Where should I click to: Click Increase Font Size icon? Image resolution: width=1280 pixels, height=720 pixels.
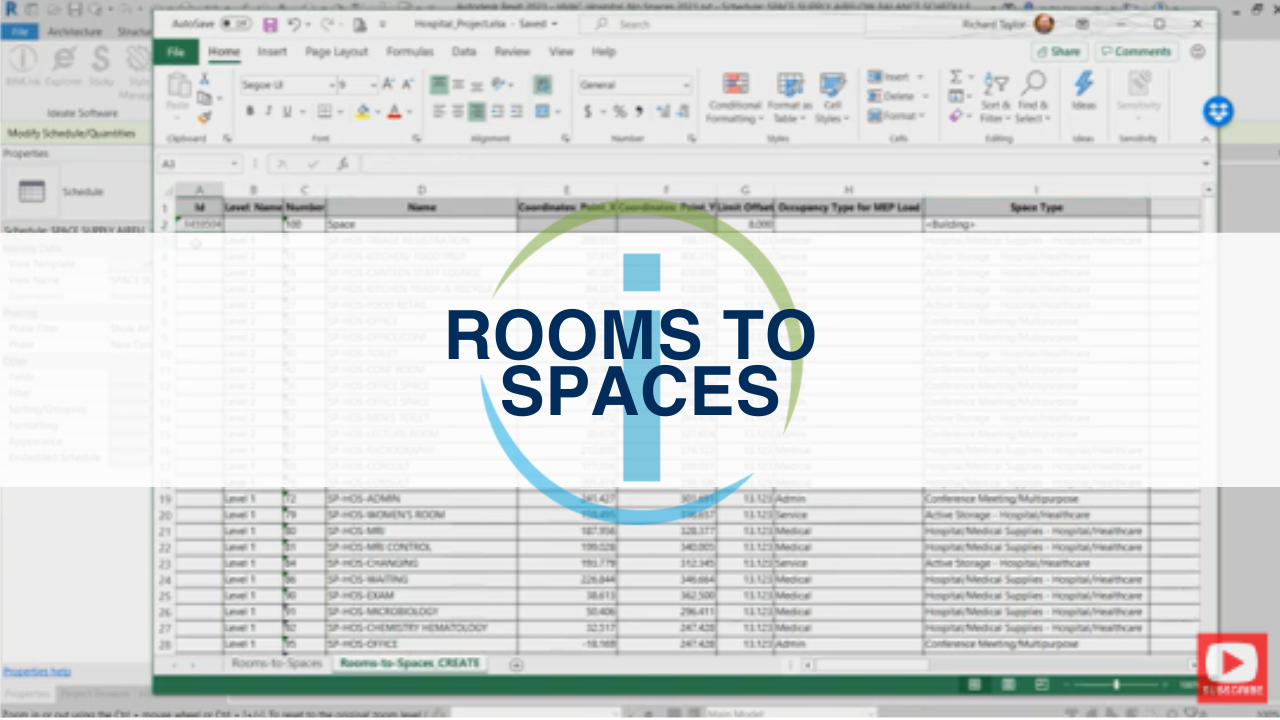tap(391, 85)
